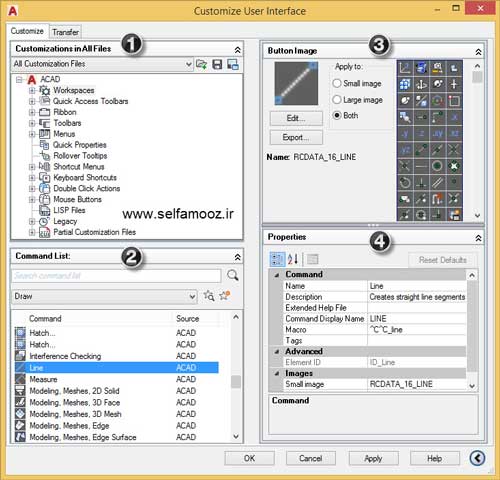This screenshot has height=480, width=500.
Task: Save all customization files with disk icon
Action: (217, 64)
